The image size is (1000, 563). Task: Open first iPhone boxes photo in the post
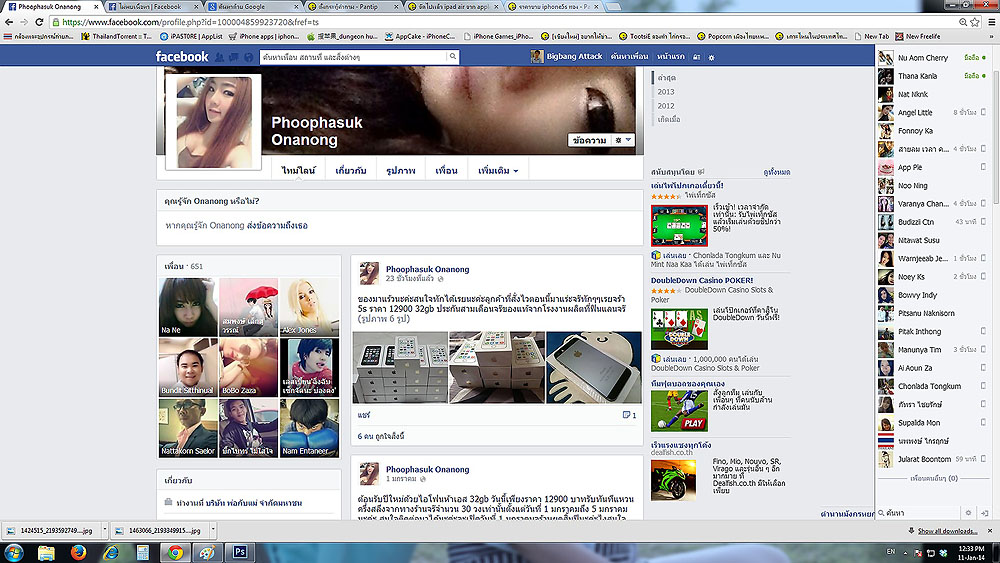point(400,367)
